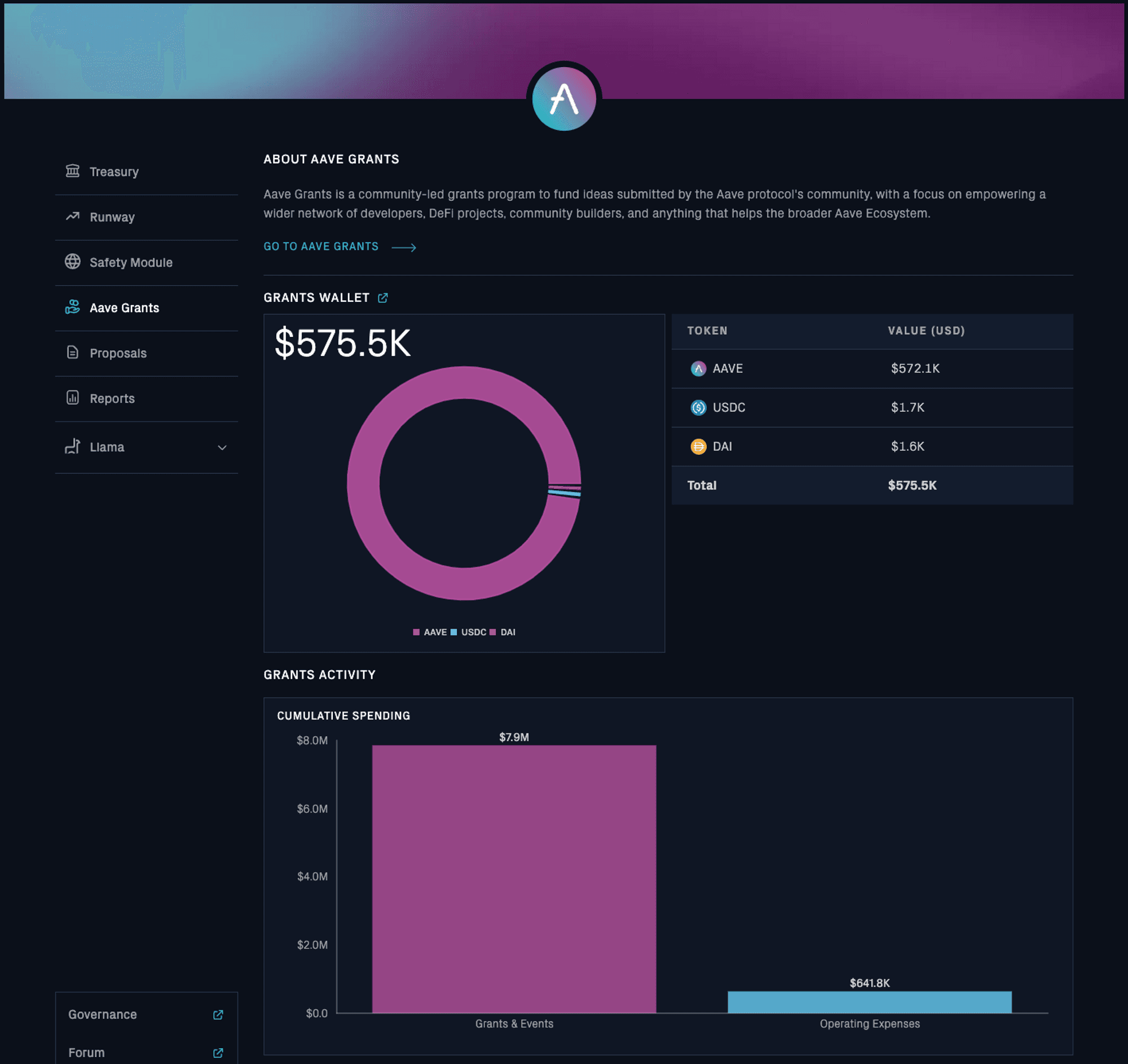The image size is (1128, 1064).
Task: Open the Runway section
Action: (147, 217)
